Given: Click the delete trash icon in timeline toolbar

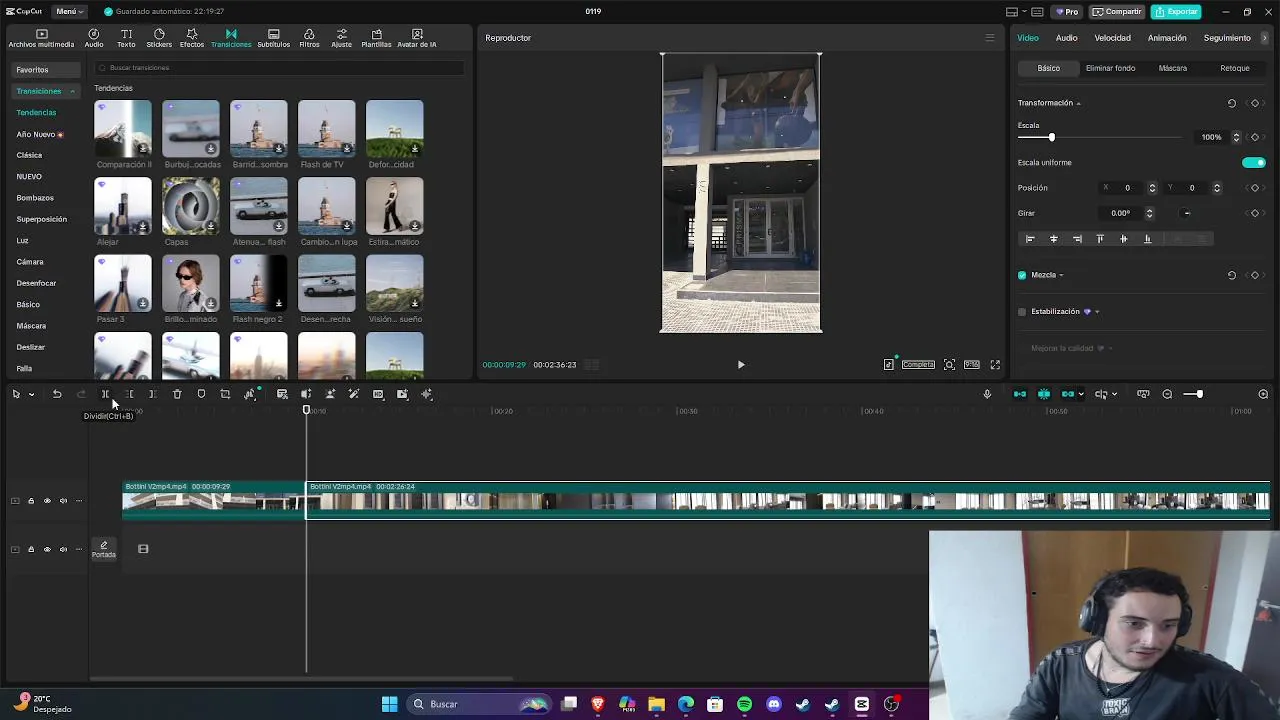Looking at the screenshot, I should point(177,394).
